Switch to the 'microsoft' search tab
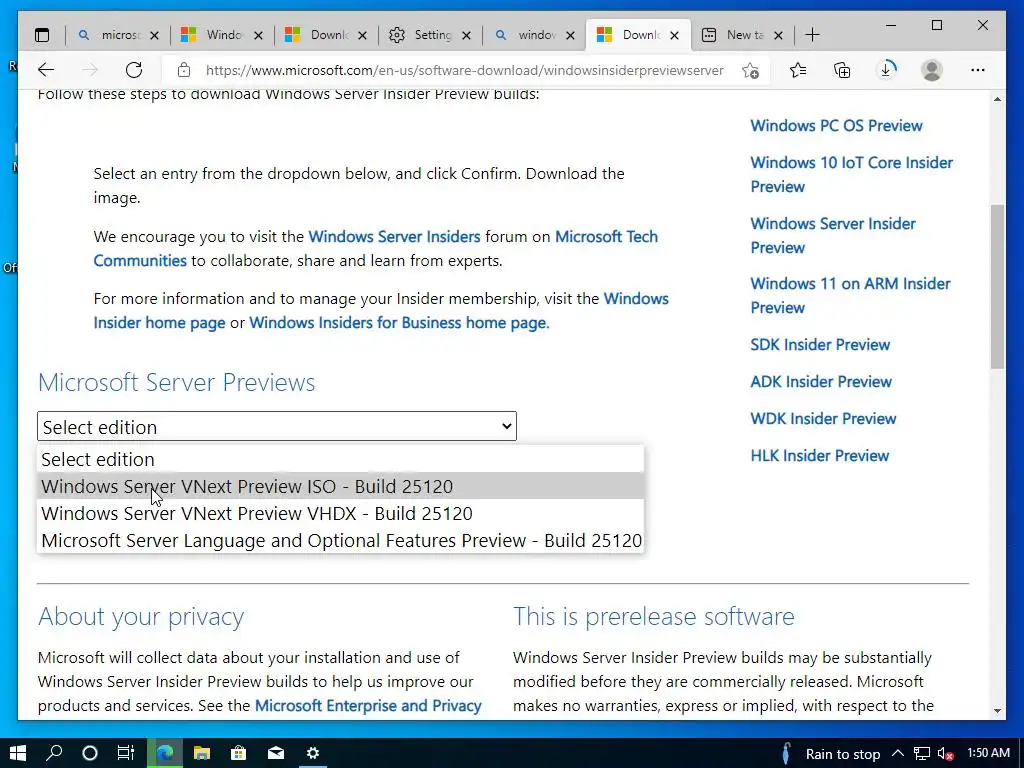Viewport: 1024px width, 768px height. (x=118, y=35)
